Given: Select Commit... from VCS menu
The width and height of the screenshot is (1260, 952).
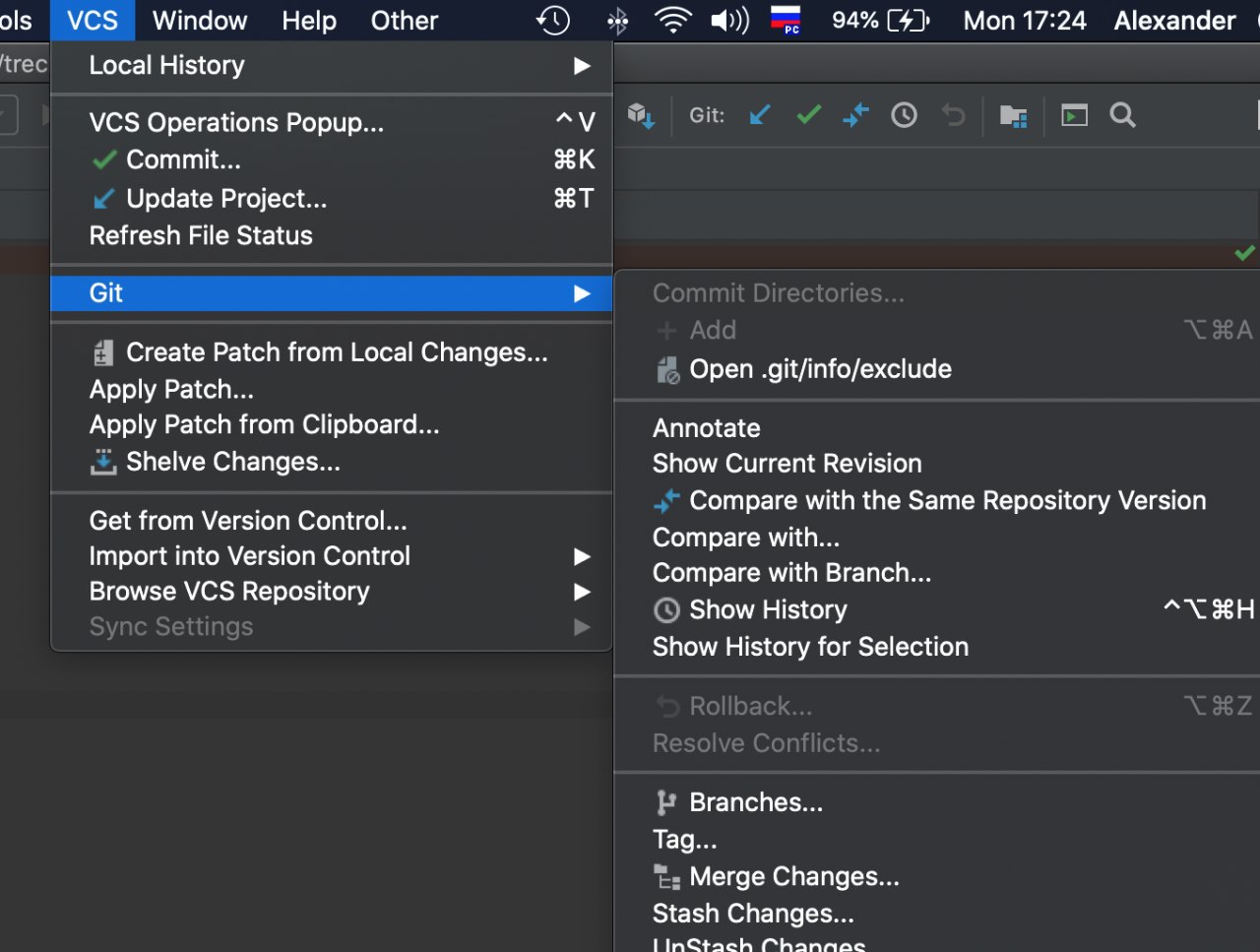Looking at the screenshot, I should 332,159.
